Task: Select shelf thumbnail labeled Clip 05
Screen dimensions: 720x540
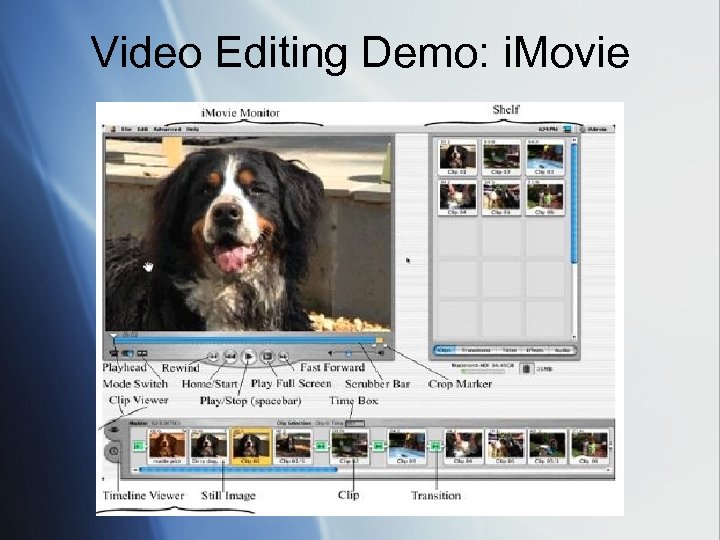Action: [x=501, y=197]
